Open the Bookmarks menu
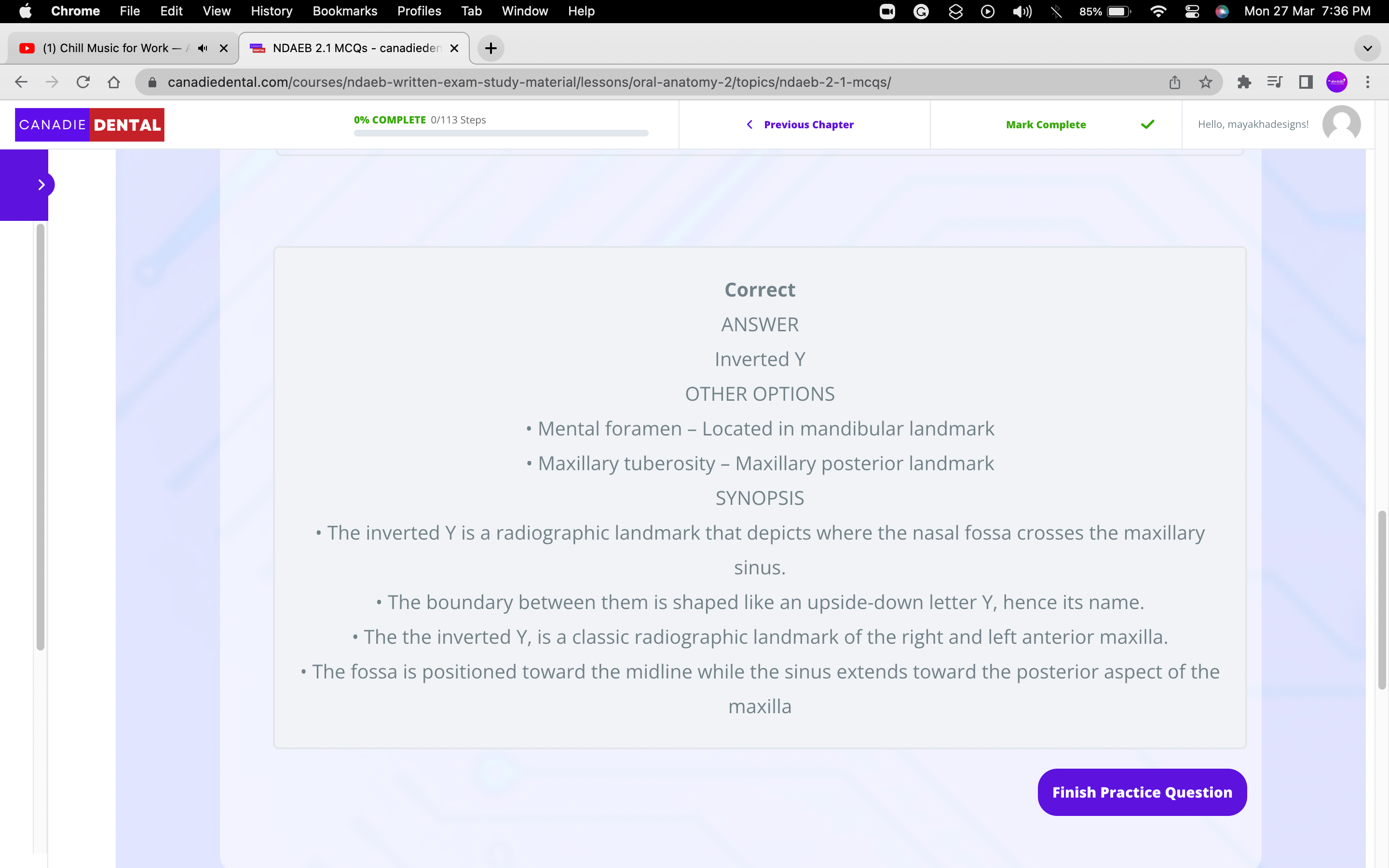The width and height of the screenshot is (1389, 868). (344, 12)
